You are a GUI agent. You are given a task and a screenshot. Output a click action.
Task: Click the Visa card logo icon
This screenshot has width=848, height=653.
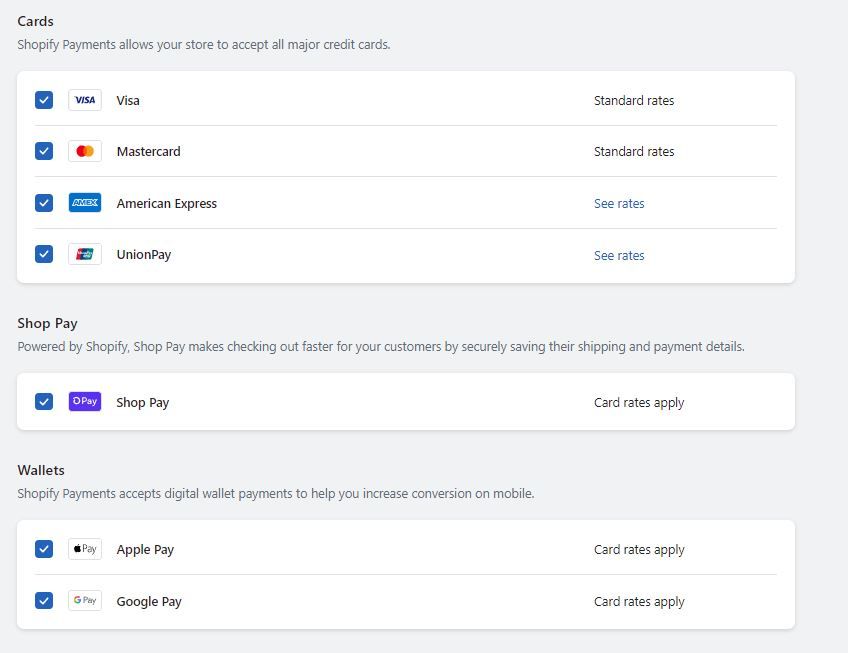point(85,100)
